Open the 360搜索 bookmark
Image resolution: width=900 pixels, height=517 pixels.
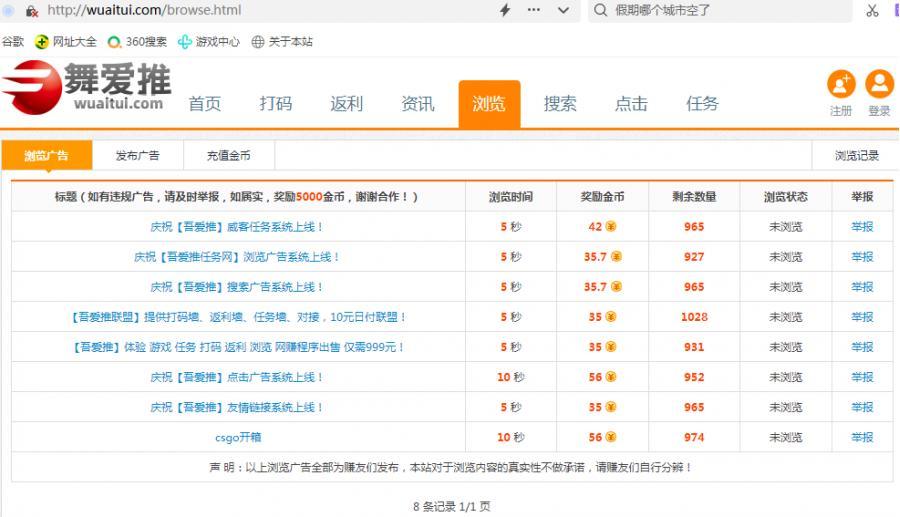(x=137, y=41)
